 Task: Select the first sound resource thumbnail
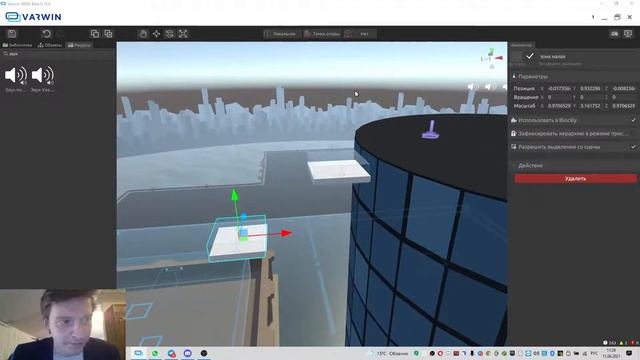16,76
